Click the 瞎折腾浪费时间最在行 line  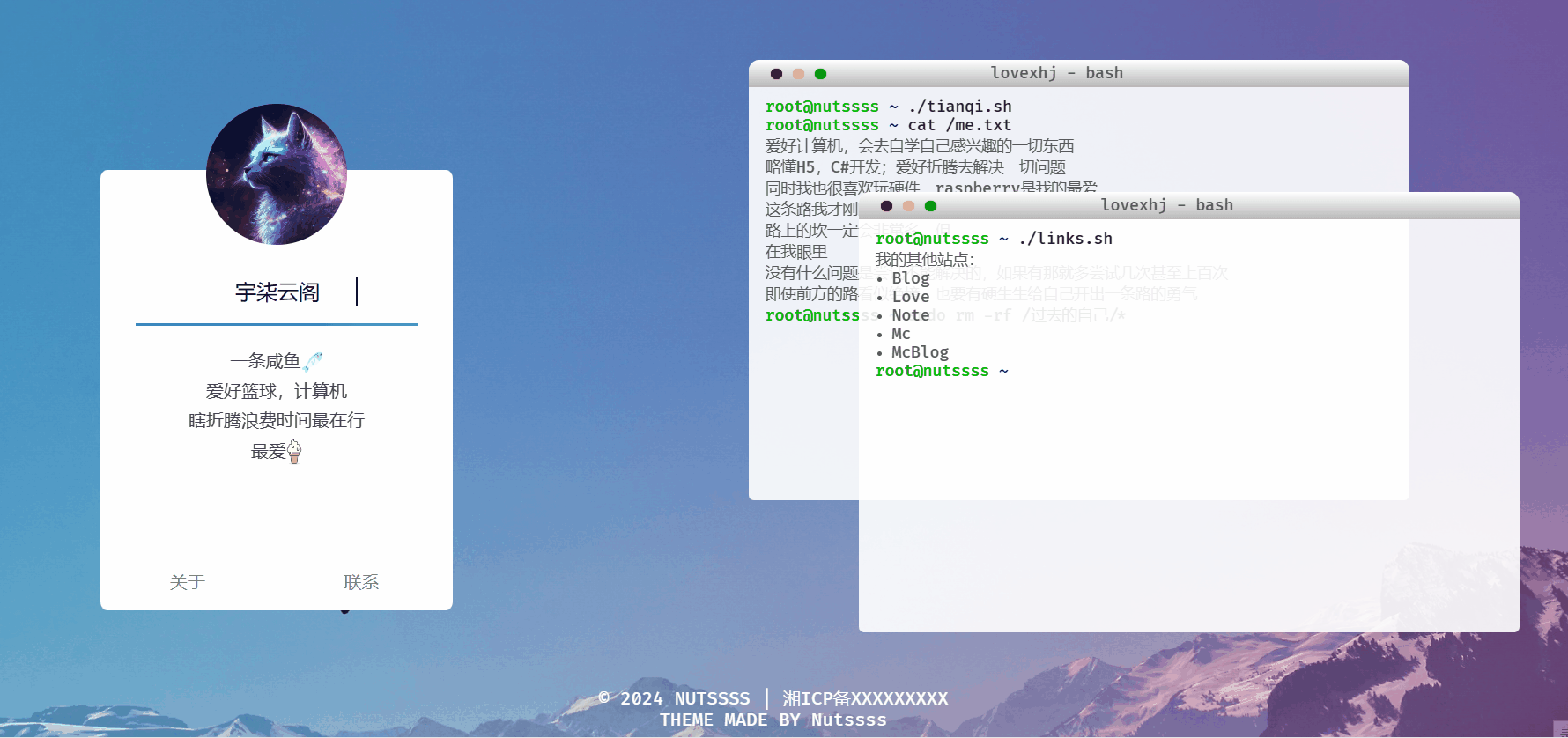click(x=277, y=421)
